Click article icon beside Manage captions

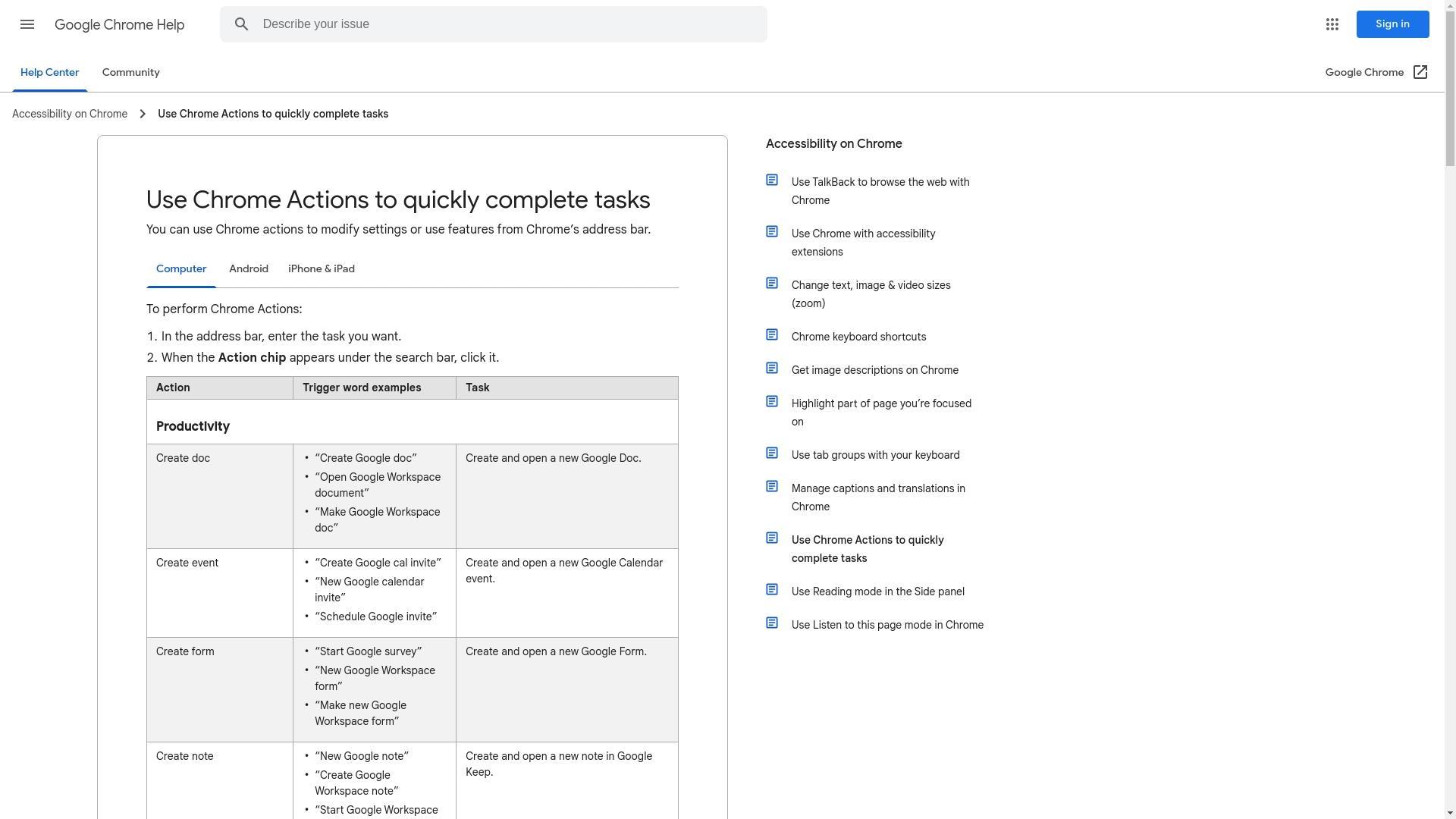click(772, 486)
